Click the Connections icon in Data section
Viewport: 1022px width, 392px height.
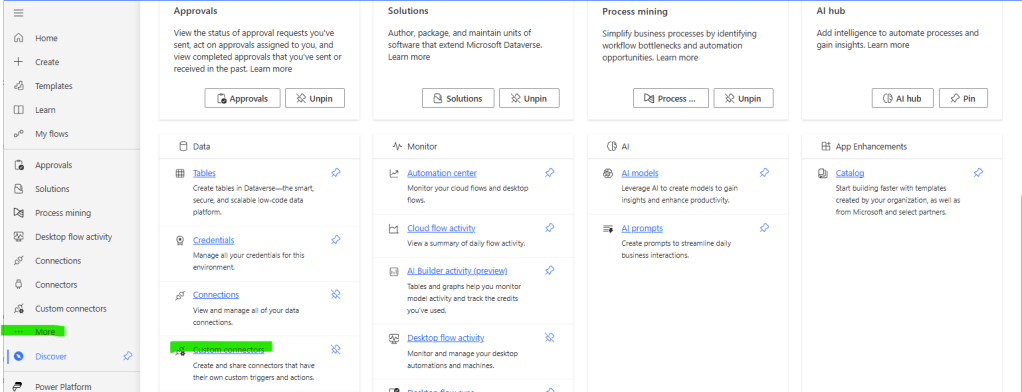[x=180, y=295]
